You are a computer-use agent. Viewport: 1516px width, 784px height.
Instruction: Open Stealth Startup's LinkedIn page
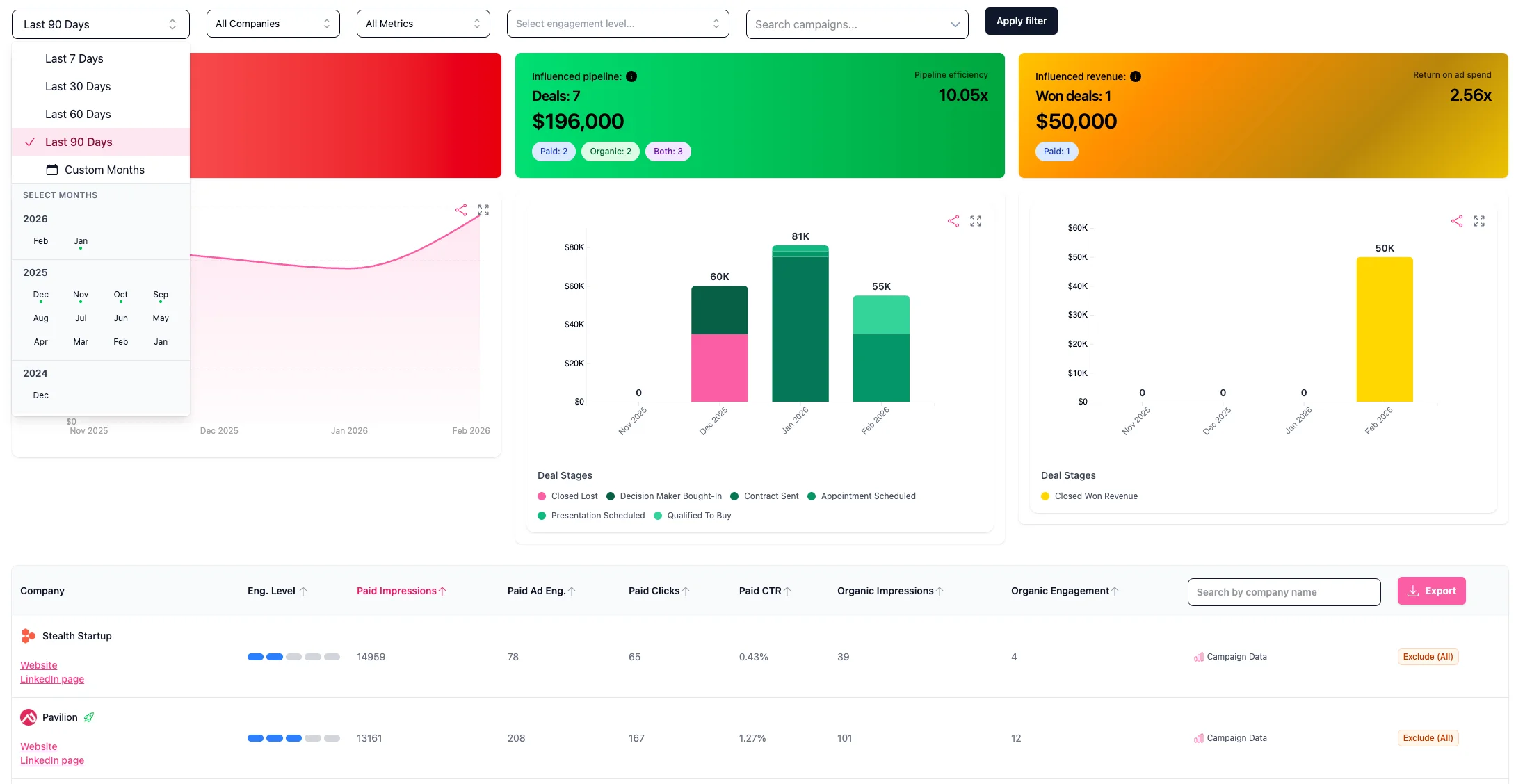51,679
